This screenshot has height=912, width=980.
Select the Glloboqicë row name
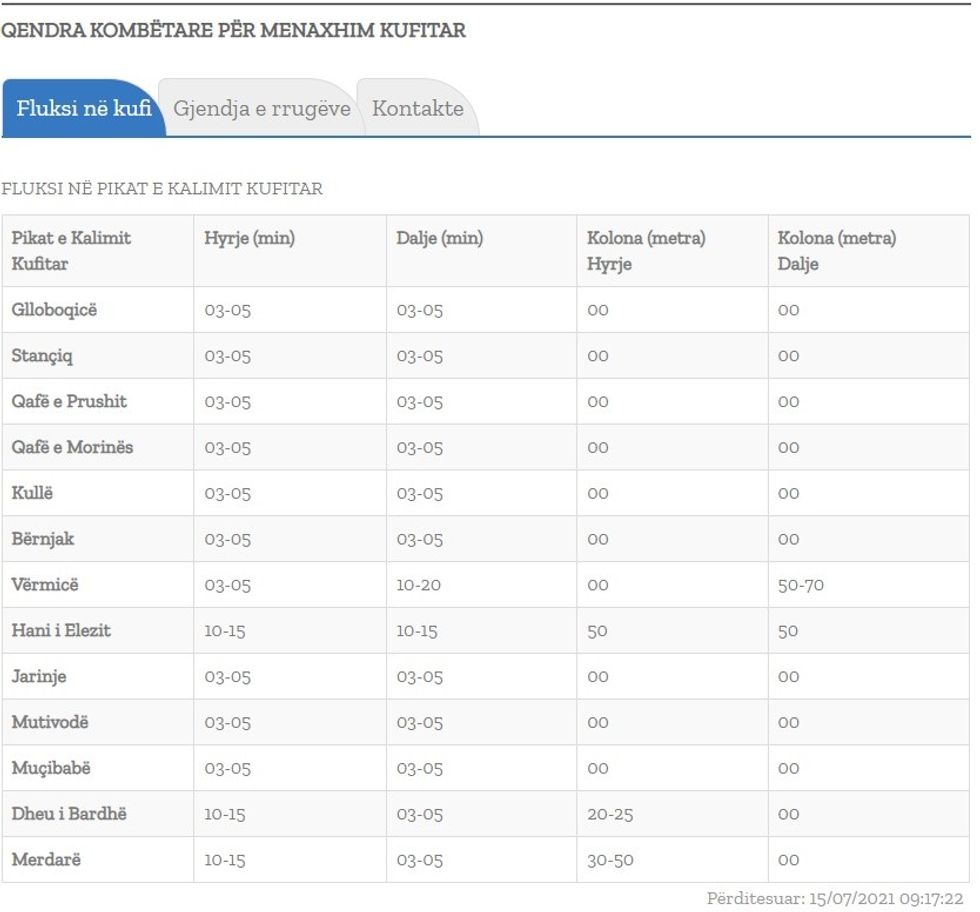54,310
